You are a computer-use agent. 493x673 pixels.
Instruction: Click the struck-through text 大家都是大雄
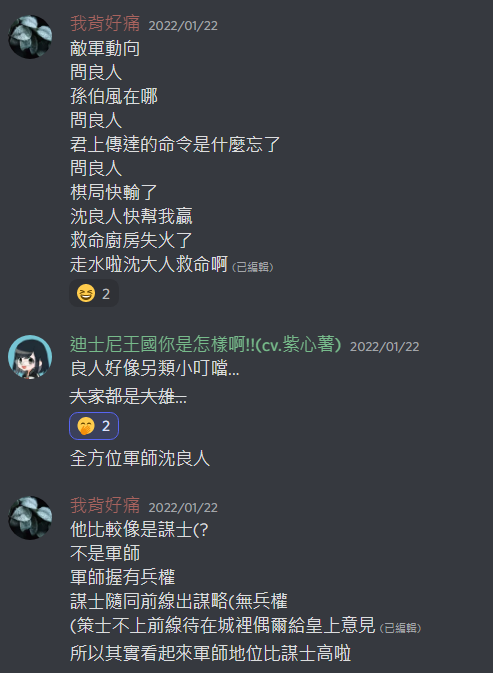point(128,396)
